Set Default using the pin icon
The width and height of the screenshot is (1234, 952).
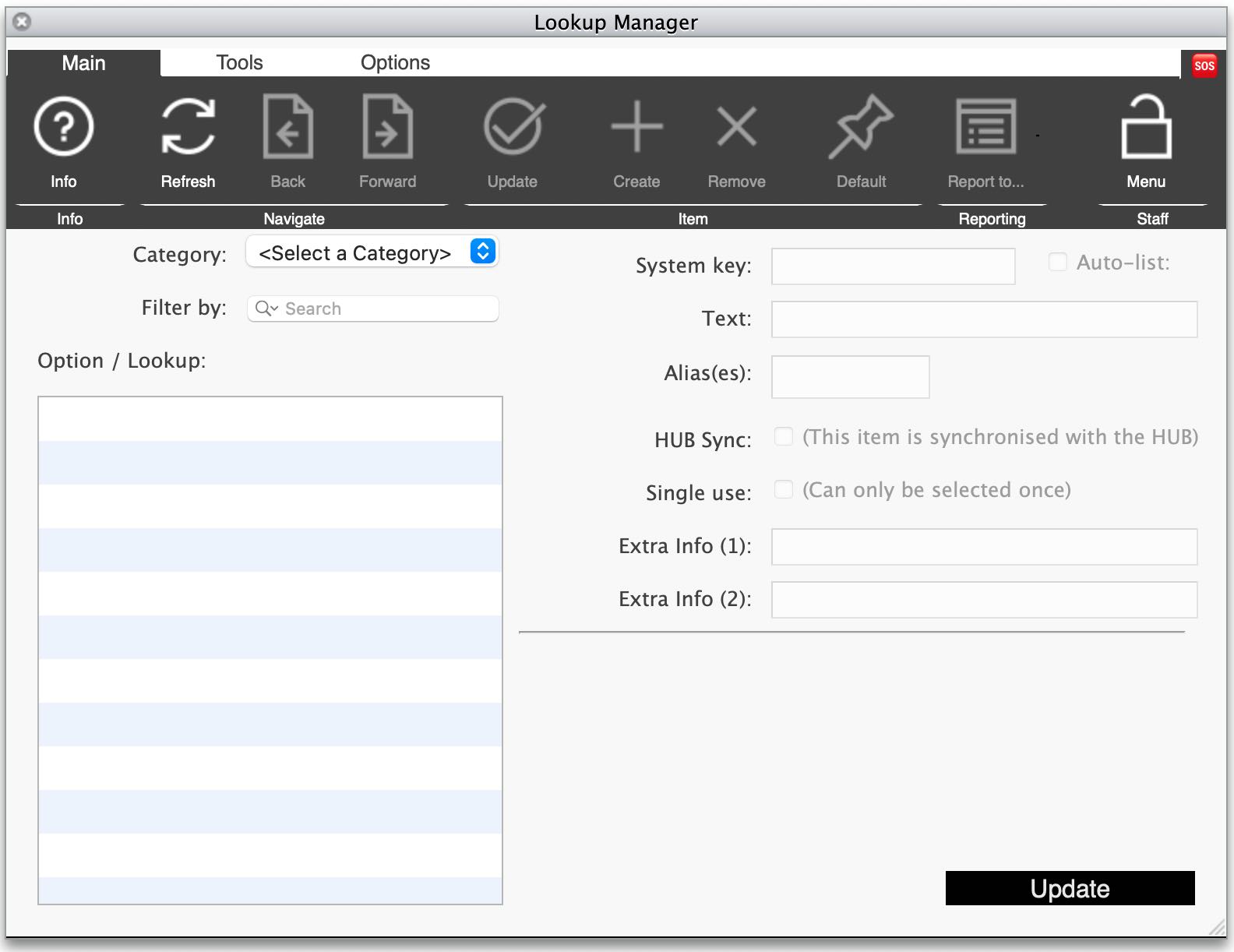coord(861,126)
